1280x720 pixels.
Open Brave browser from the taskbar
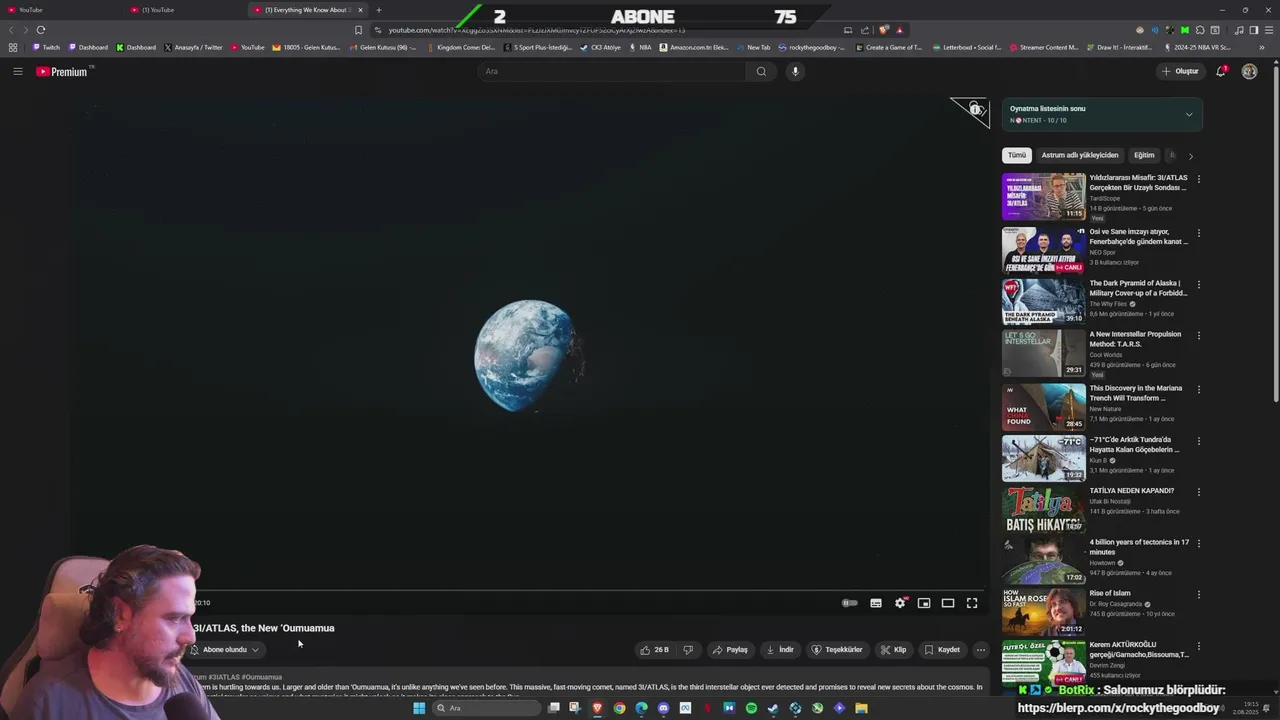[597, 708]
